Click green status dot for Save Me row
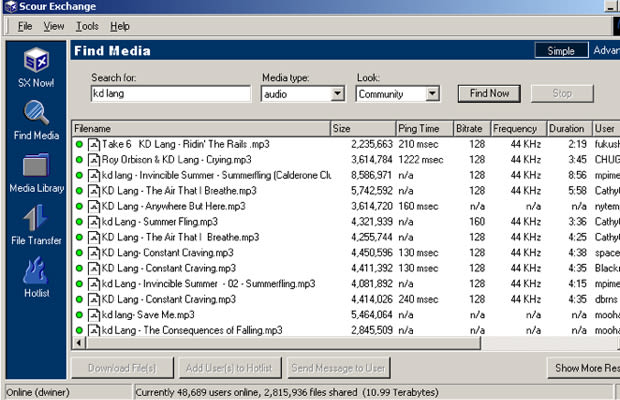The width and height of the screenshot is (620, 400). (x=79, y=315)
